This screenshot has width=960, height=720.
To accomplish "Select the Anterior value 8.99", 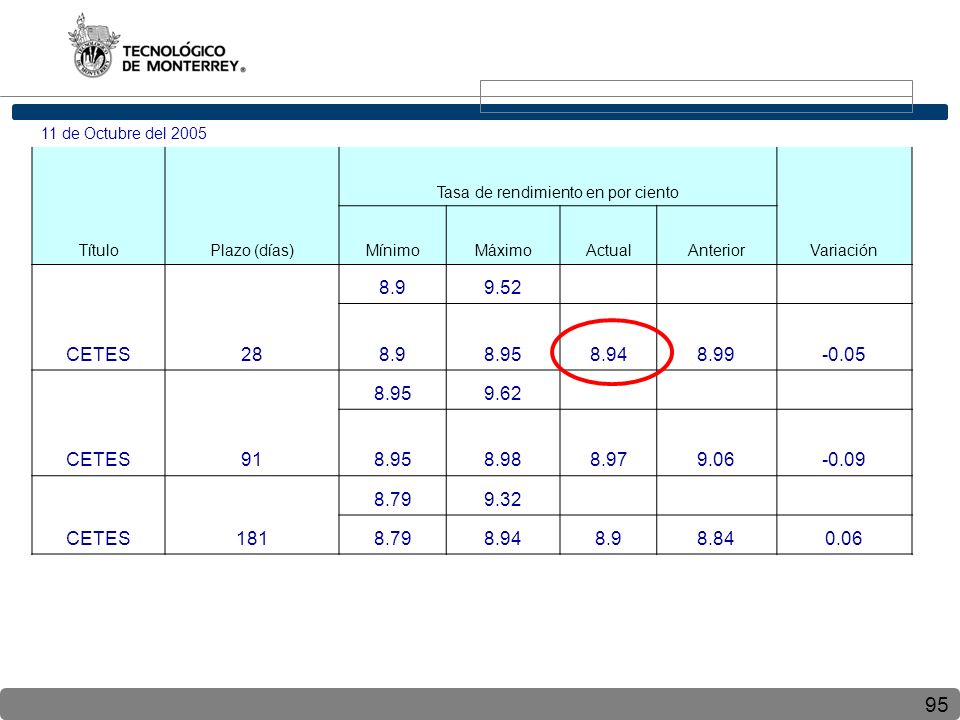I will (x=715, y=354).
